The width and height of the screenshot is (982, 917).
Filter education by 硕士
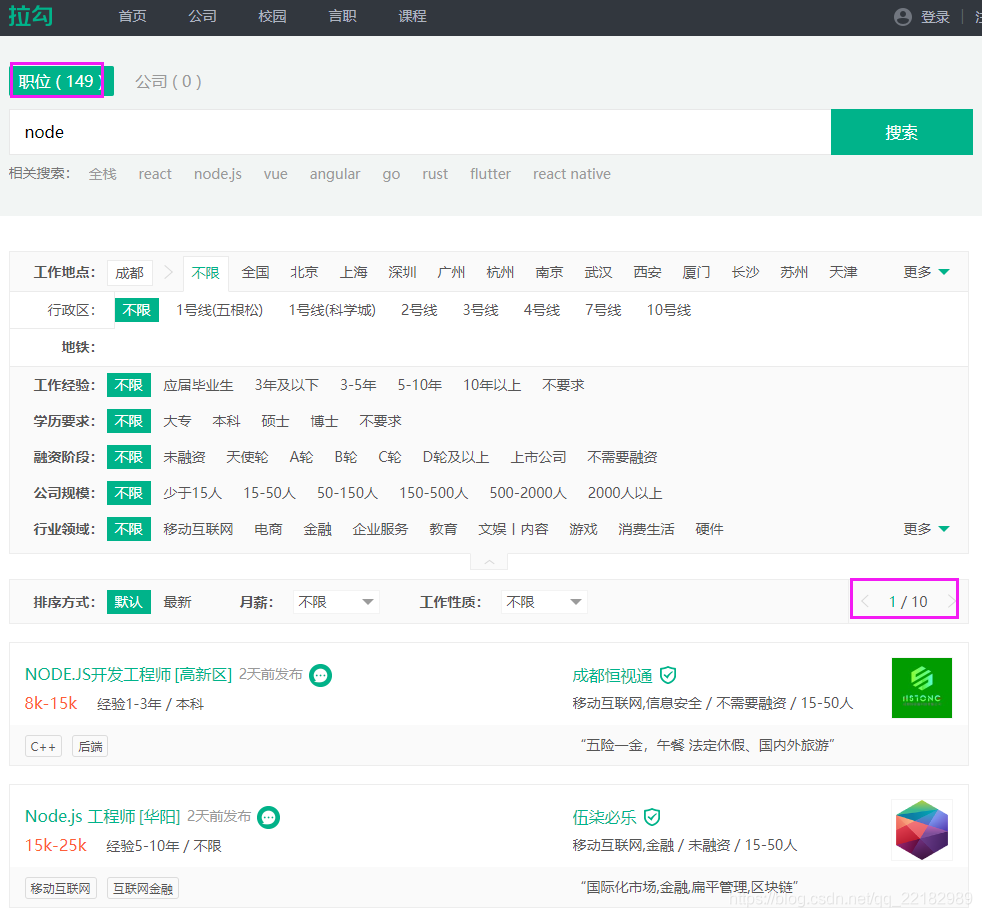[275, 422]
